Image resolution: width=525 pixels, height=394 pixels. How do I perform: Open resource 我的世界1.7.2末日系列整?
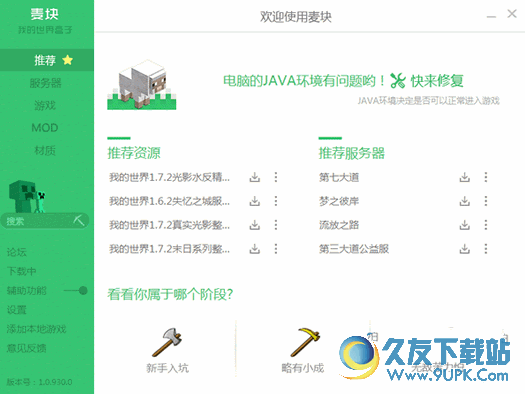point(169,249)
